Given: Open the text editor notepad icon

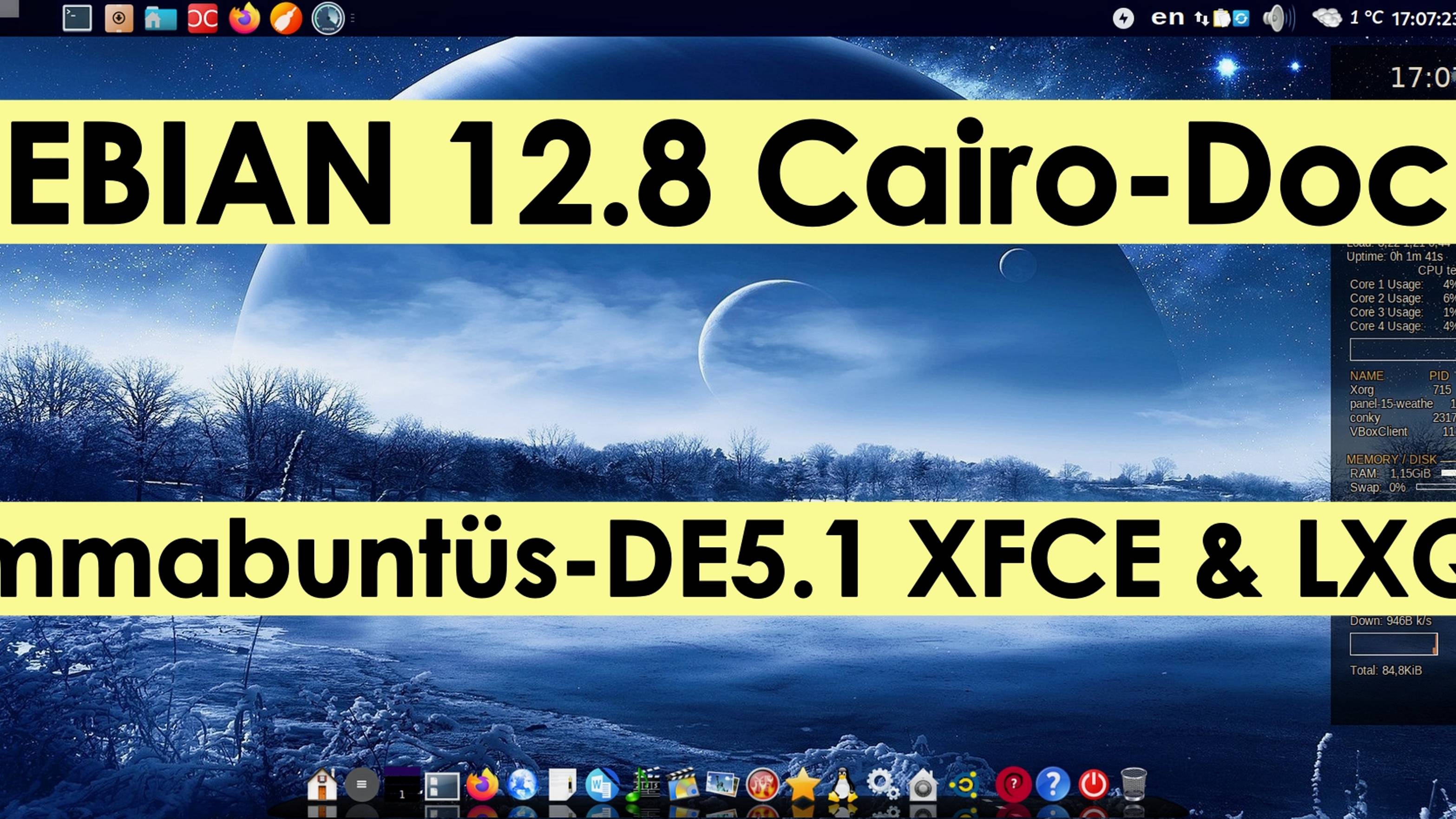Looking at the screenshot, I should [x=563, y=785].
